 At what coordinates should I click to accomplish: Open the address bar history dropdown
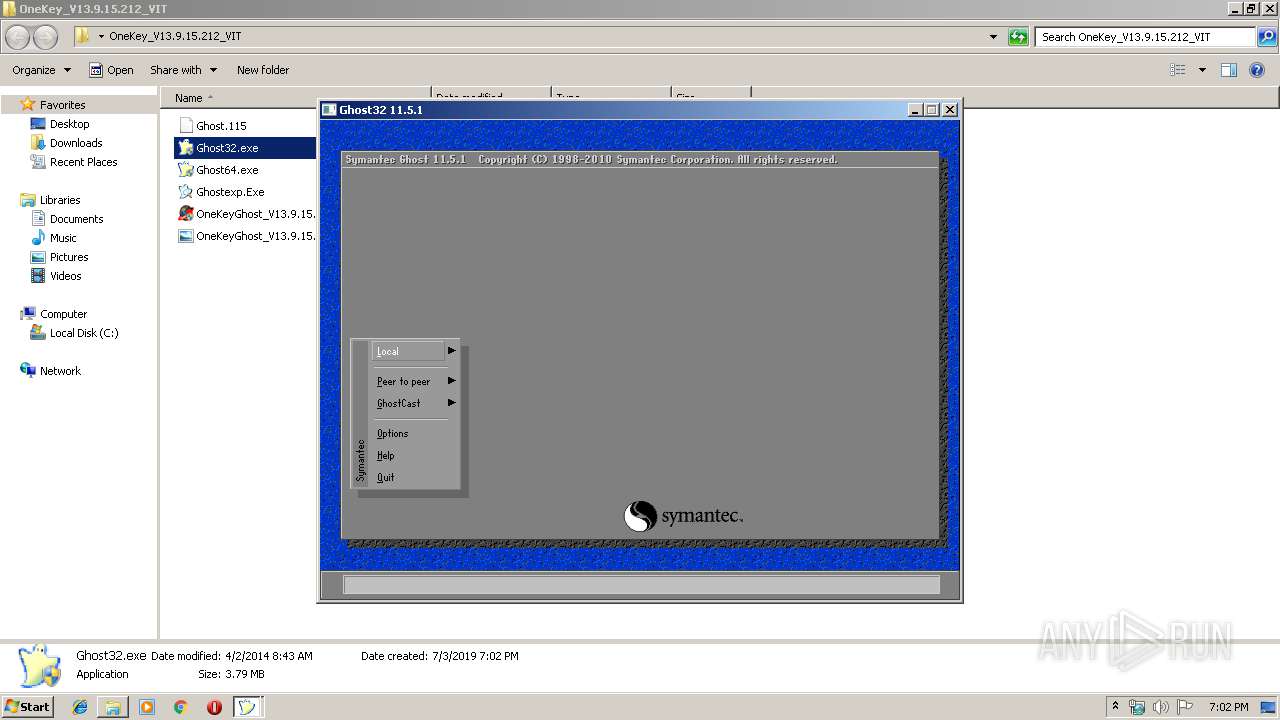[x=993, y=37]
